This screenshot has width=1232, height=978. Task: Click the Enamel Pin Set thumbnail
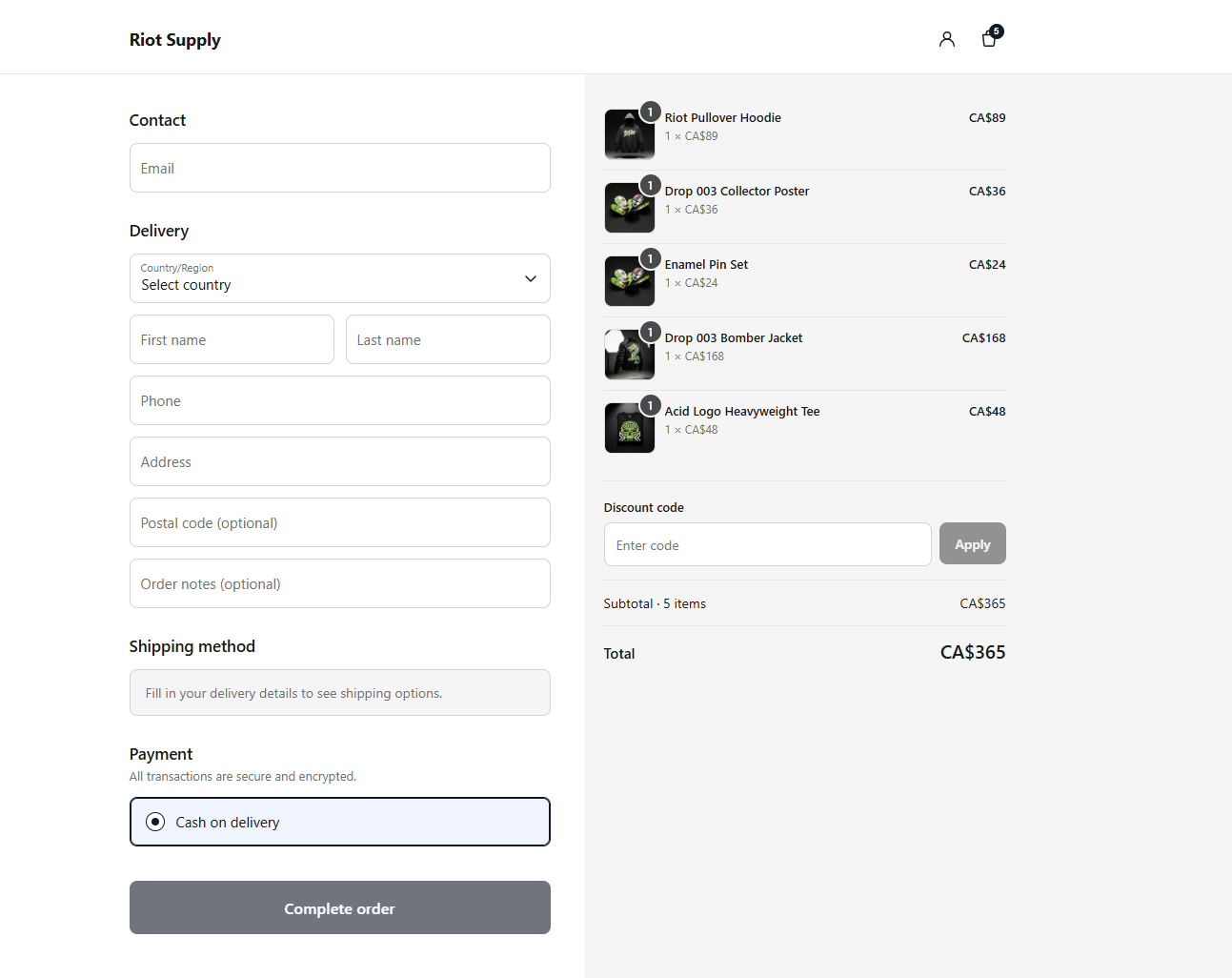630,281
